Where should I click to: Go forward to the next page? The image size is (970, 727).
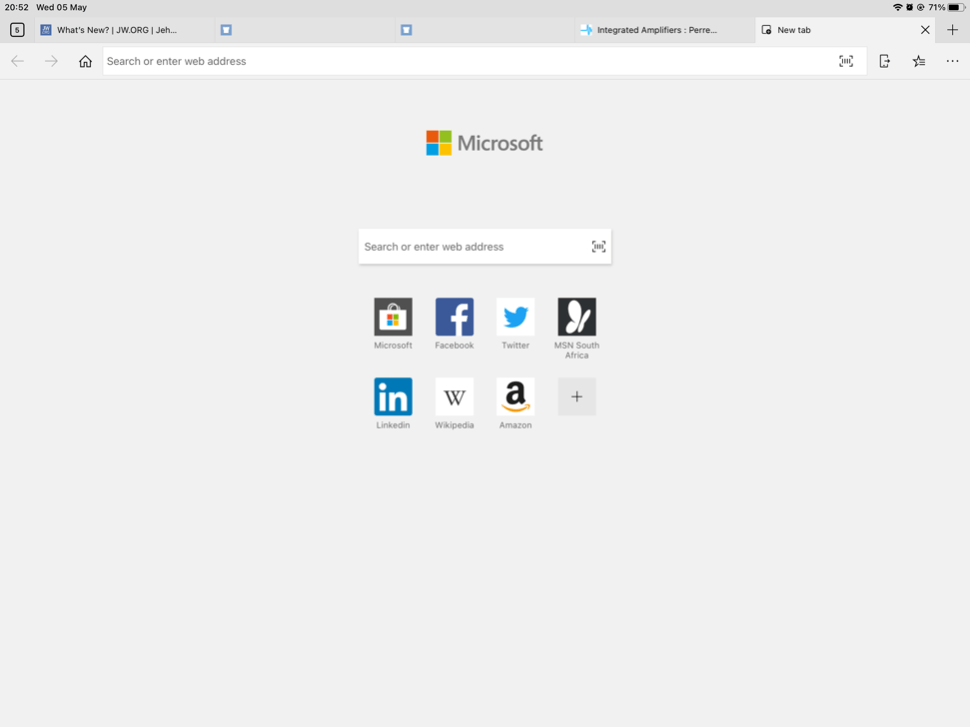pyautogui.click(x=51, y=61)
